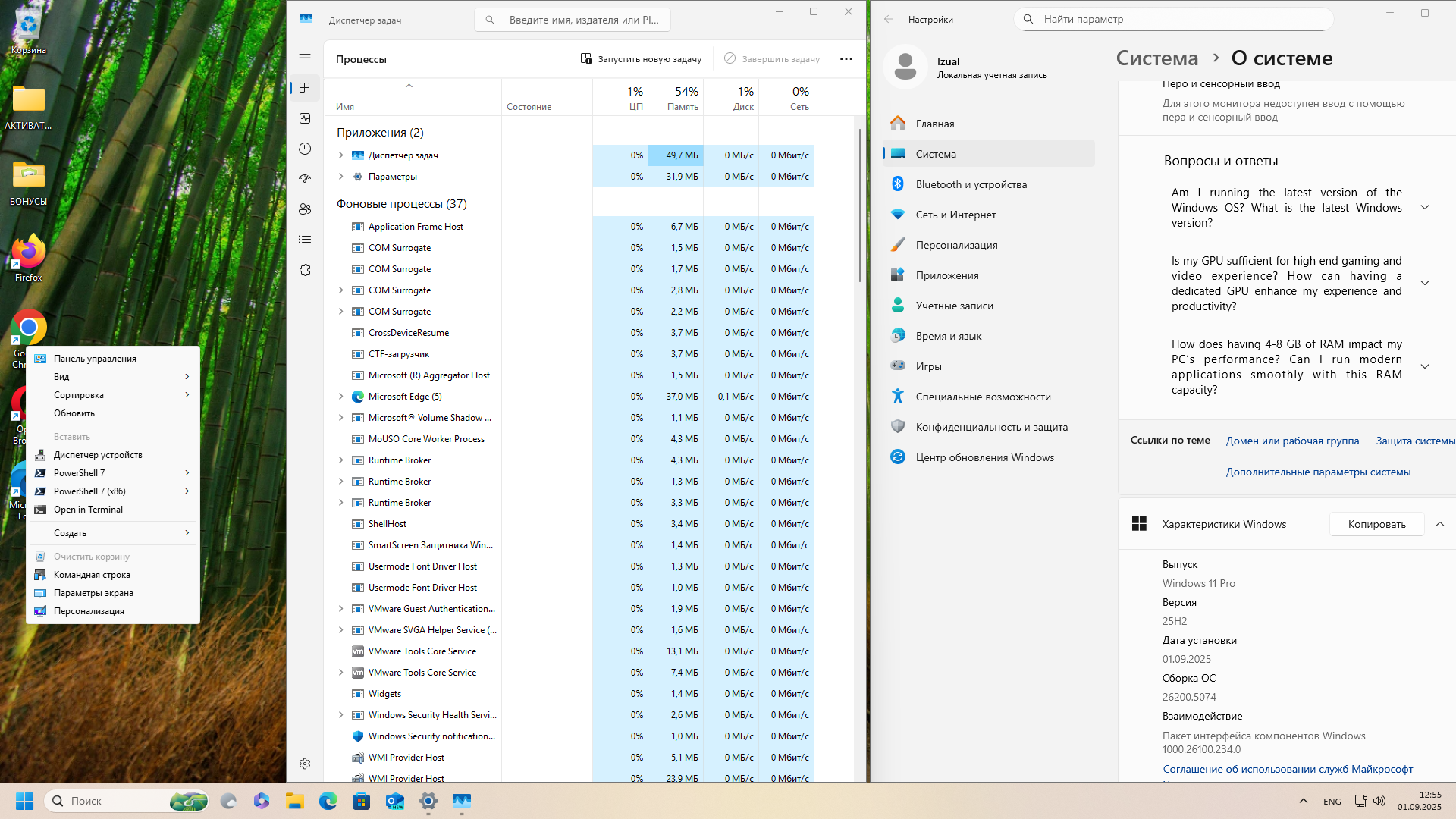The width and height of the screenshot is (1456, 819).
Task: Expand the Диспетчер задач process row
Action: coord(340,155)
